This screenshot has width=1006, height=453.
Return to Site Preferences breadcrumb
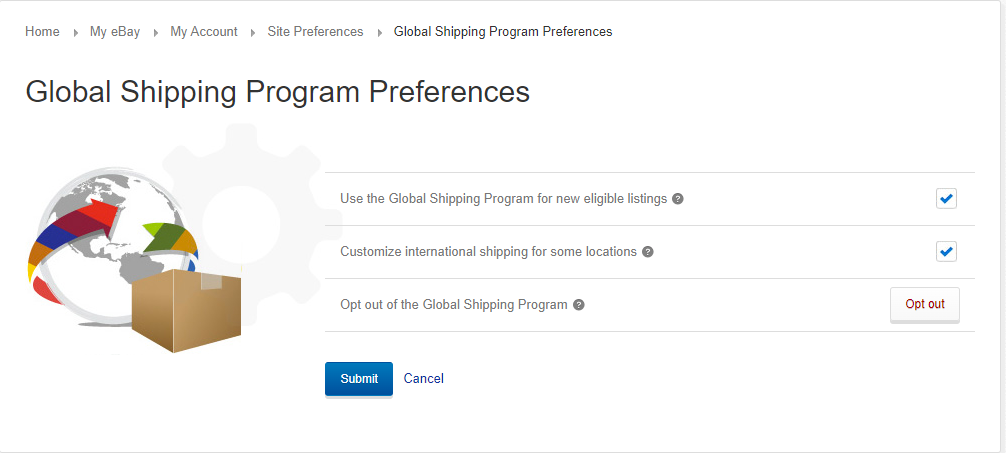point(316,31)
